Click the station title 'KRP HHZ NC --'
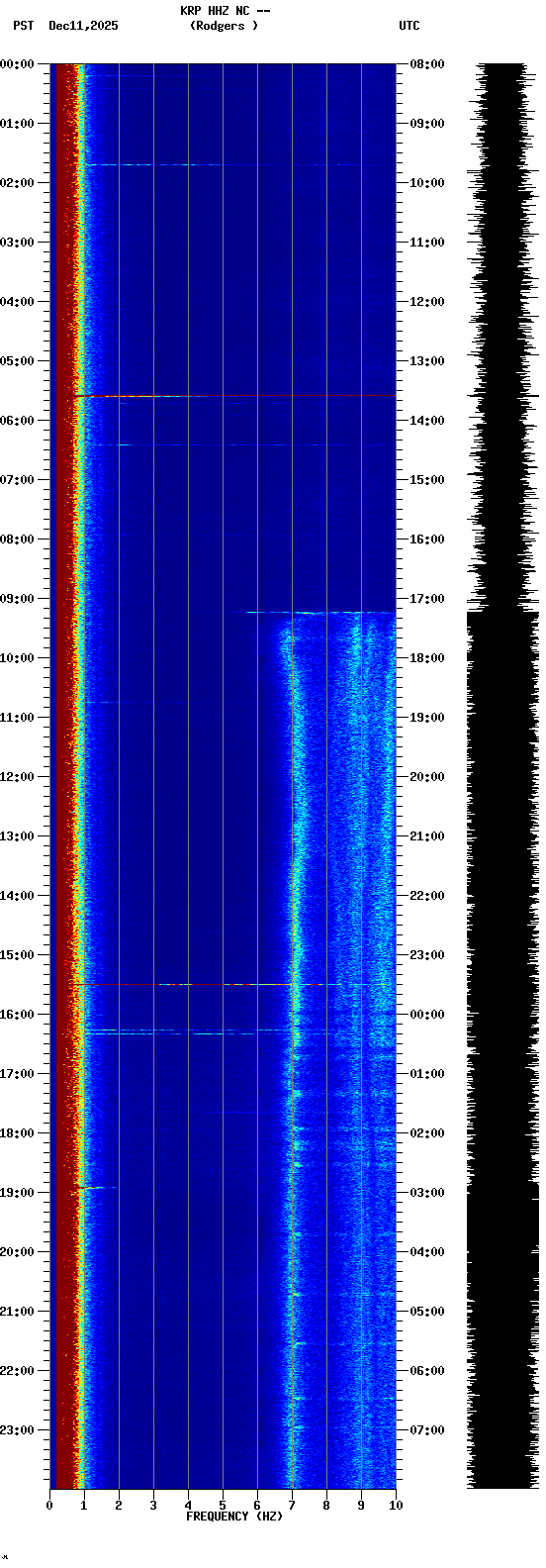Viewport: 546px width, 1568px height. click(x=225, y=11)
